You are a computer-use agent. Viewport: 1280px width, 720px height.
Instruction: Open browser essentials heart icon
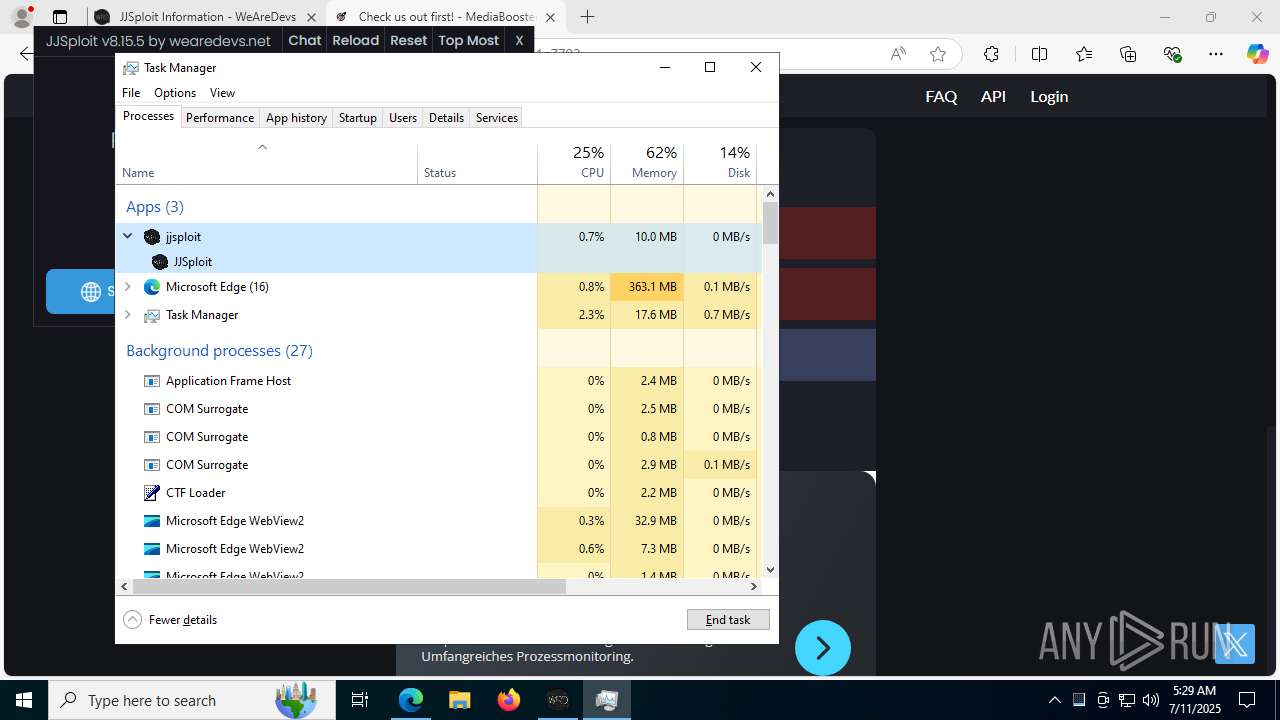pyautogui.click(x=1173, y=54)
